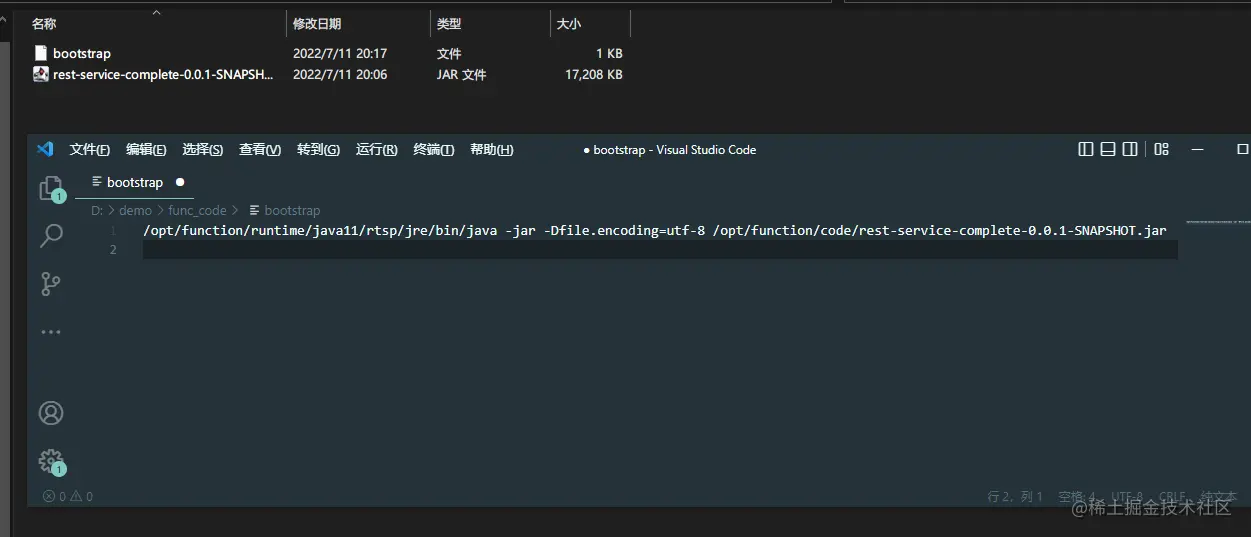Sort by 大小 column header
The height and width of the screenshot is (537, 1251).
569,23
